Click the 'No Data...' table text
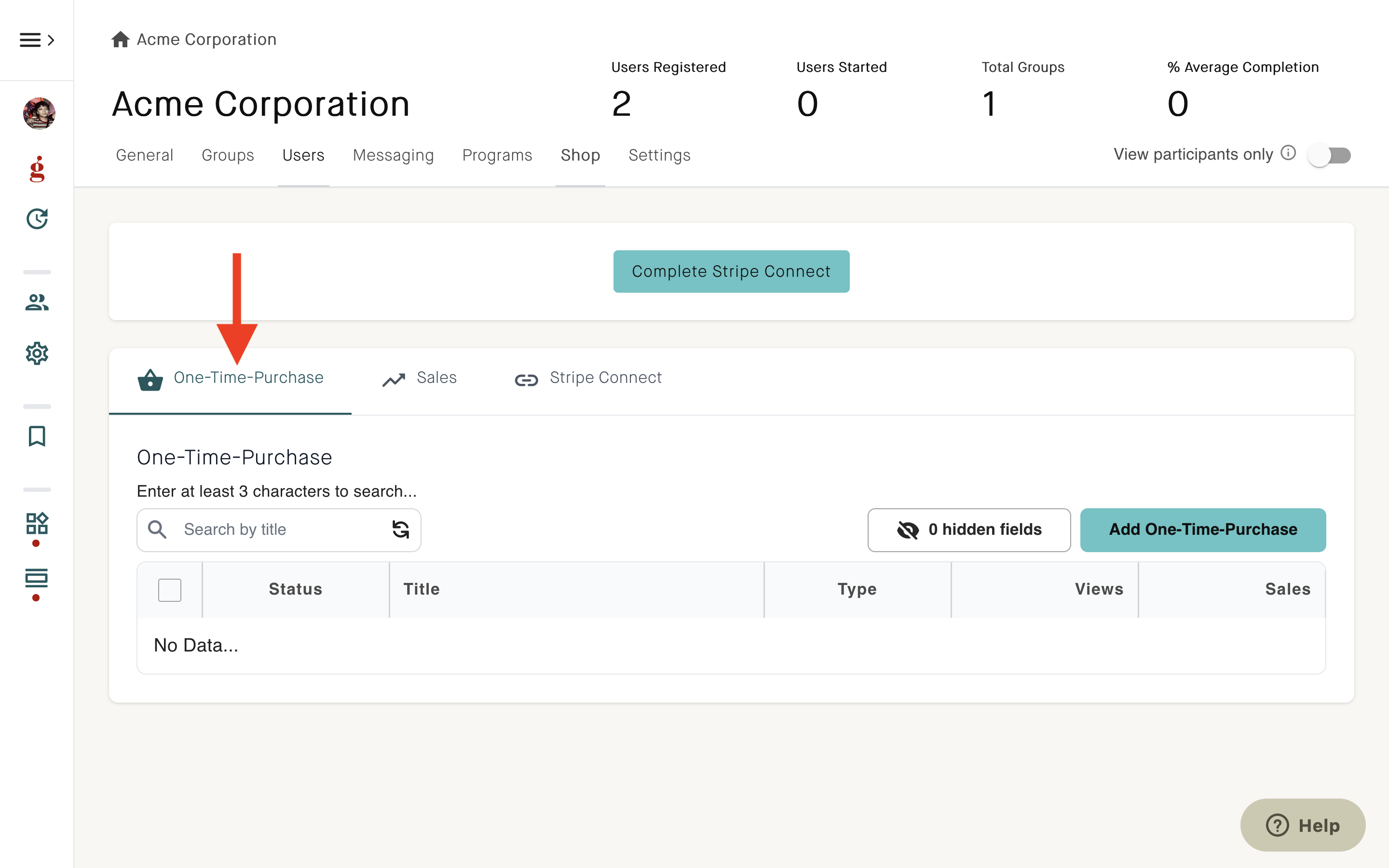 [196, 645]
